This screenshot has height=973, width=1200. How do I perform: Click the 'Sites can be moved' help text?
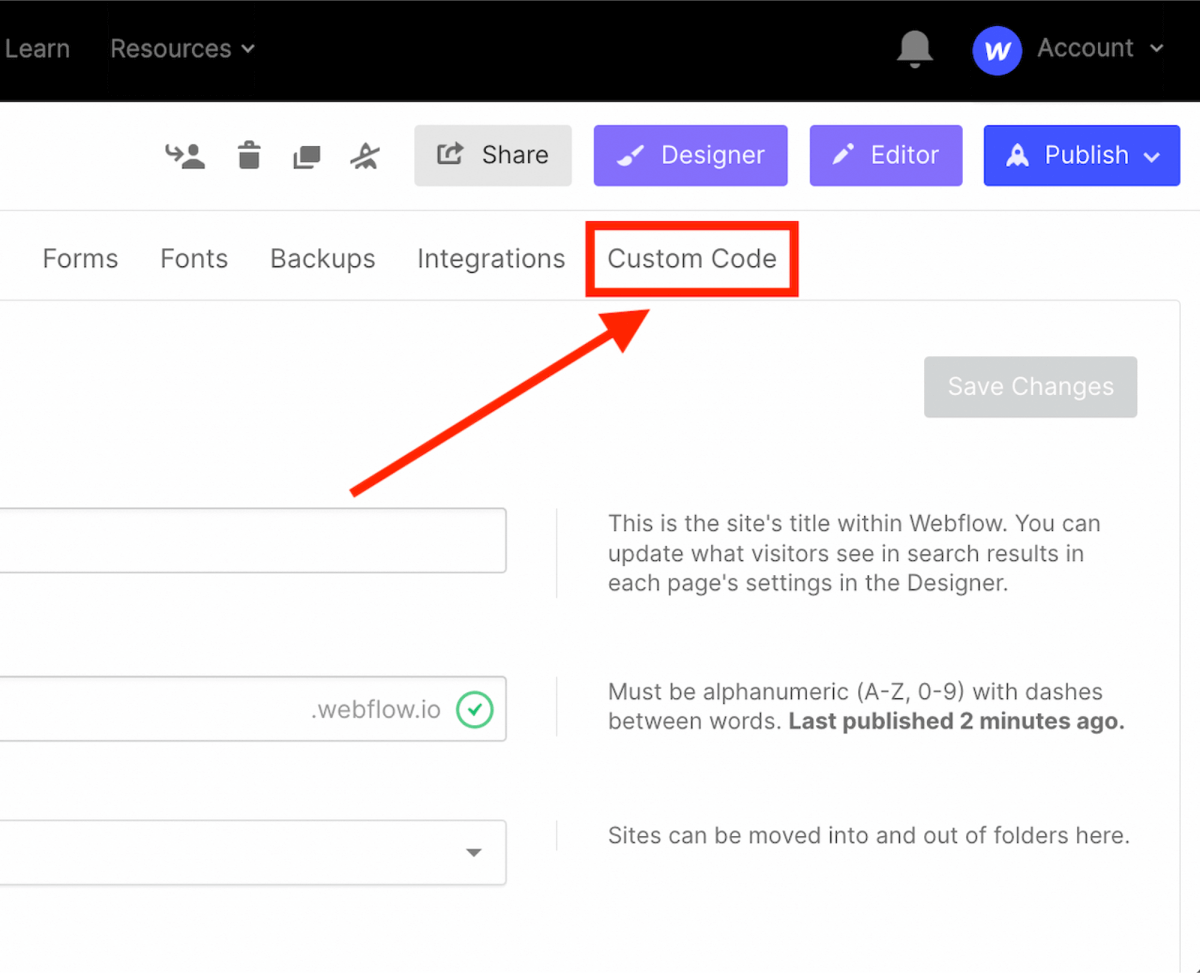click(x=869, y=835)
